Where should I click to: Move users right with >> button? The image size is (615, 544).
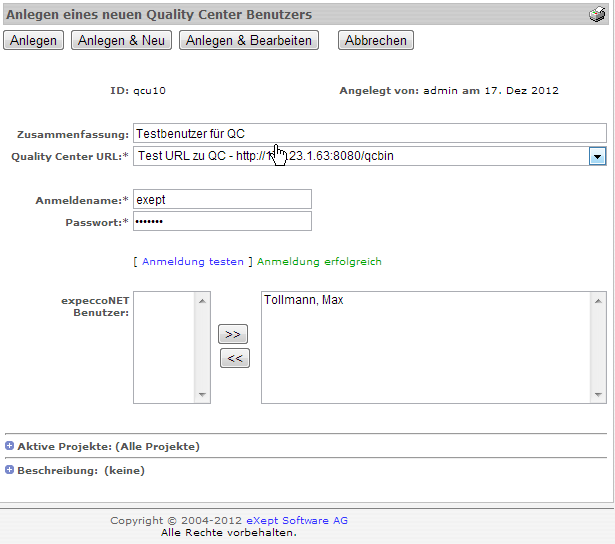233,334
